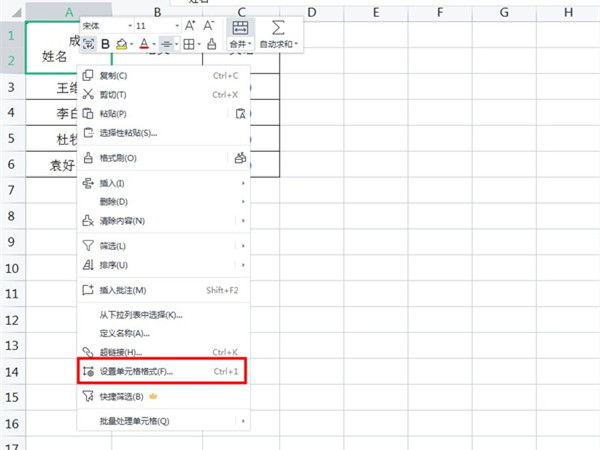Expand the alignment dropdown arrow
The image size is (600, 450).
tap(176, 45)
